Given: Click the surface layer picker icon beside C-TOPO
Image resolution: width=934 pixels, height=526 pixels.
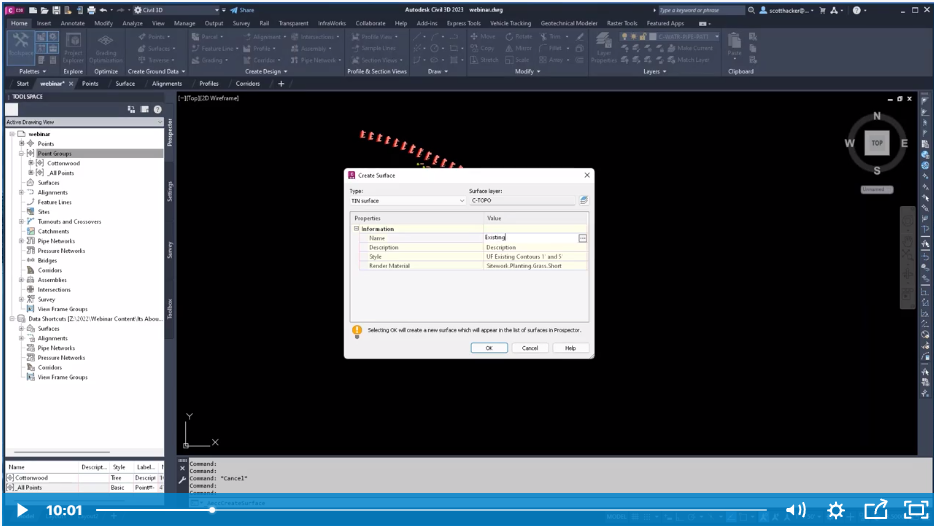Looking at the screenshot, I should [x=584, y=200].
